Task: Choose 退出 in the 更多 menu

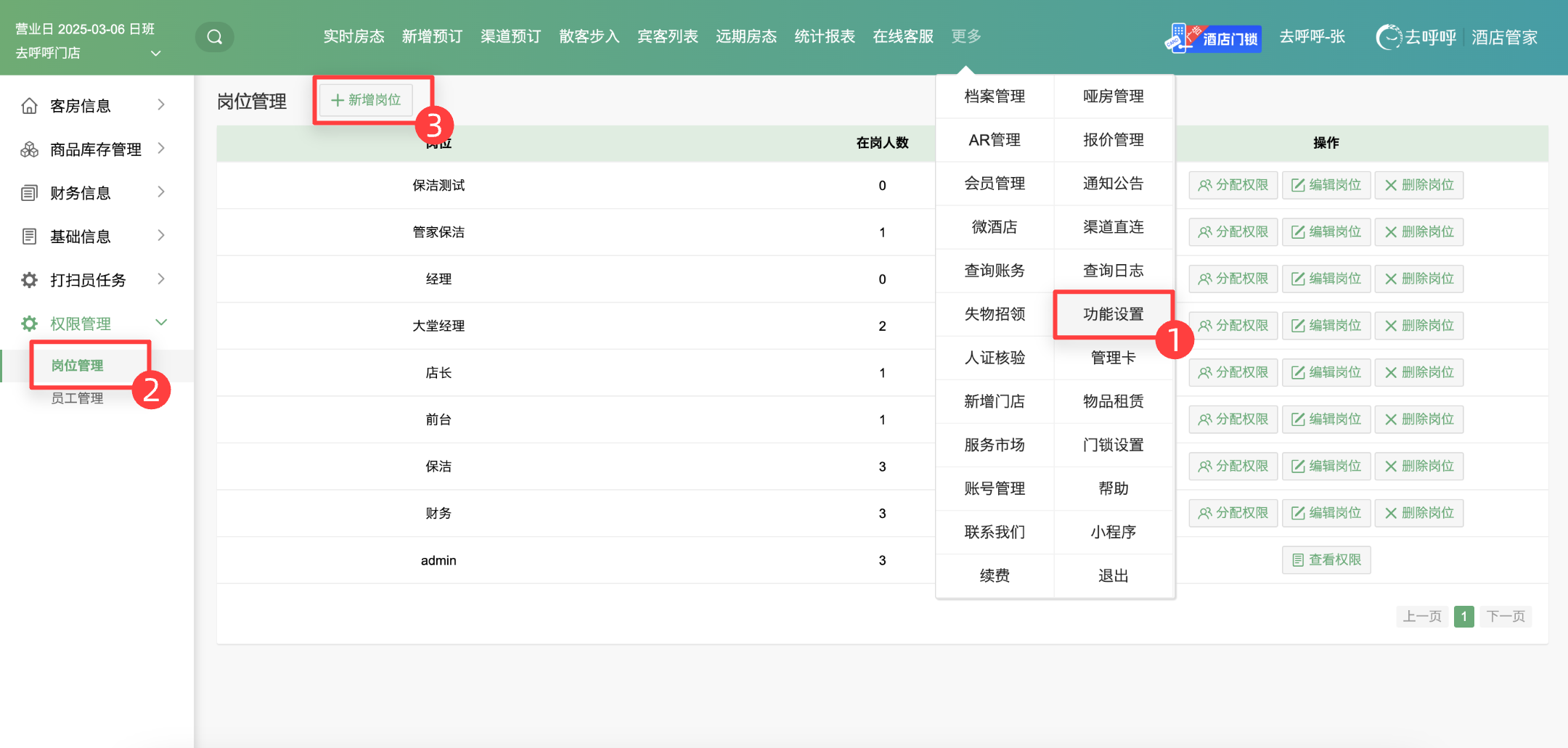Action: [x=1114, y=575]
